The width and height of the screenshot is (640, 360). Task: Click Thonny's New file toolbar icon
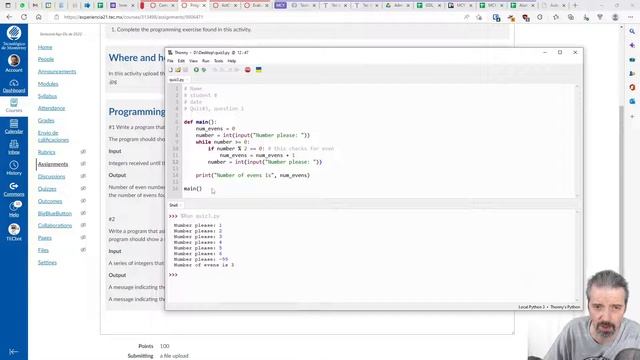click(171, 70)
